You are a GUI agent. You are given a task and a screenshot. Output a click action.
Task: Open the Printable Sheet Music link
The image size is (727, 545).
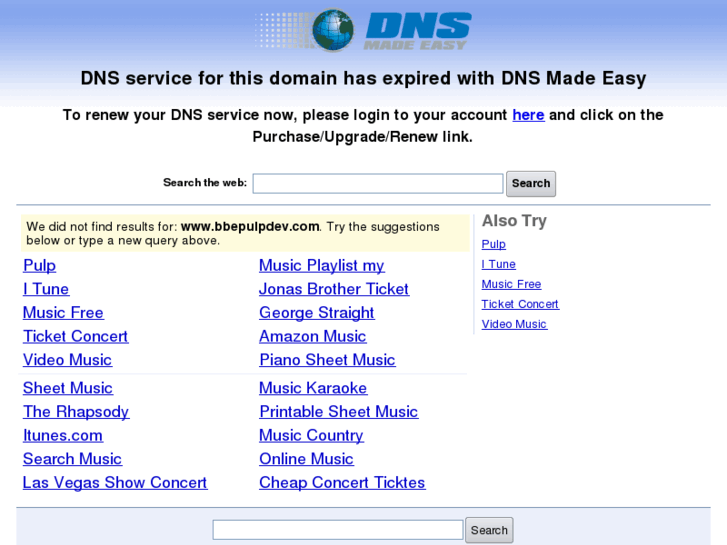(338, 411)
